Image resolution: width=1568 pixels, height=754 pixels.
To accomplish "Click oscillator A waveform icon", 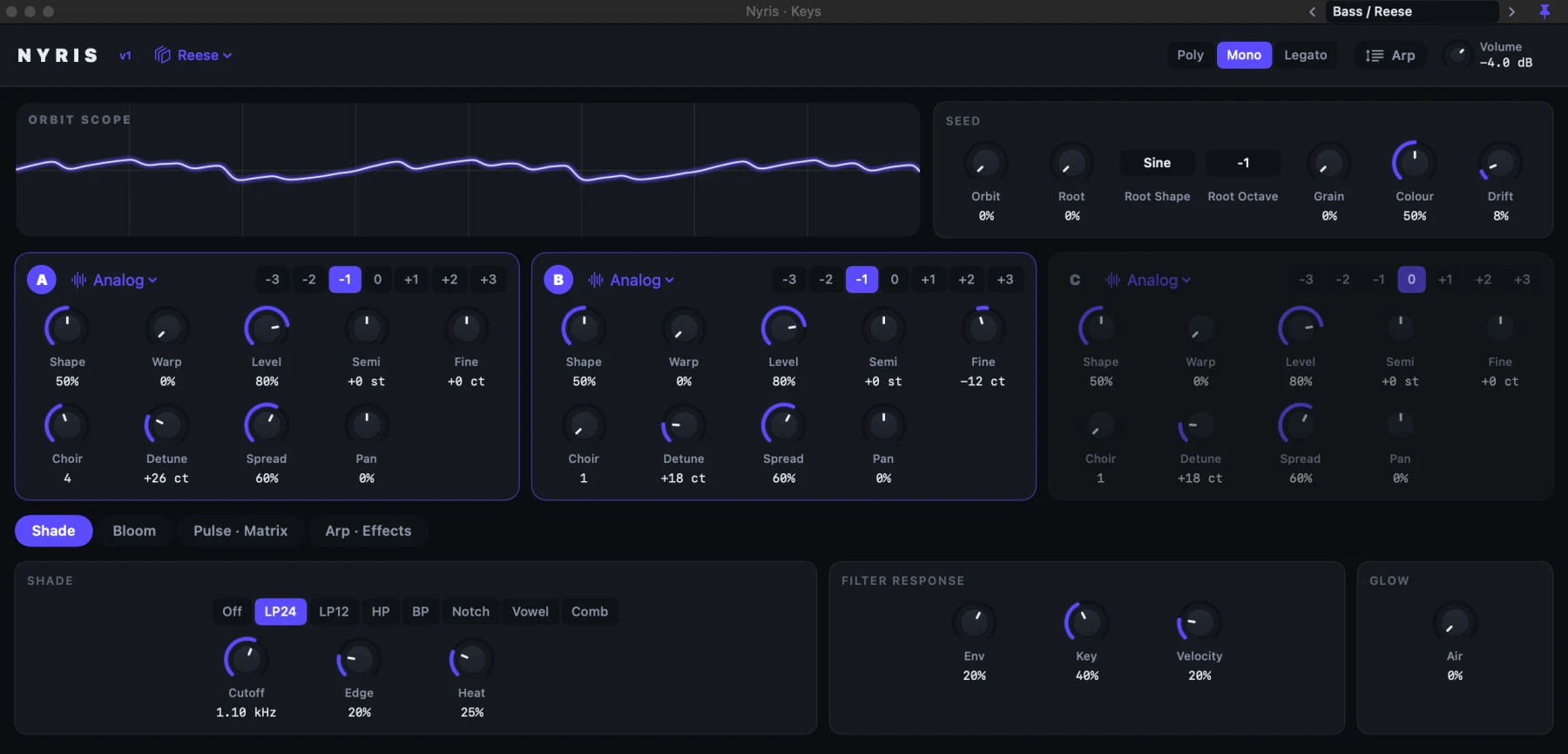I will pyautogui.click(x=79, y=280).
